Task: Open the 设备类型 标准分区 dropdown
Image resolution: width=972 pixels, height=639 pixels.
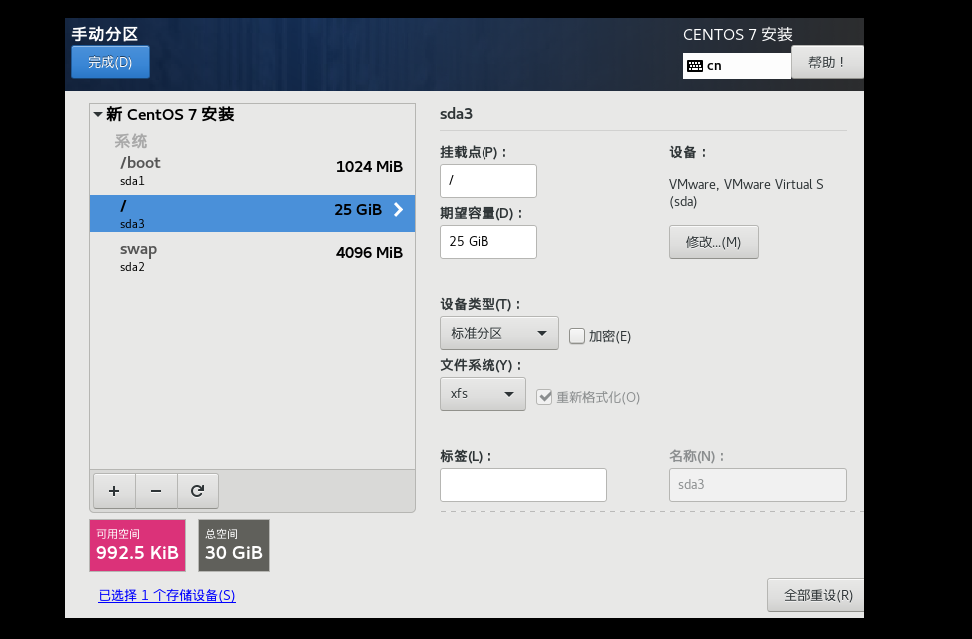Action: pyautogui.click(x=499, y=333)
